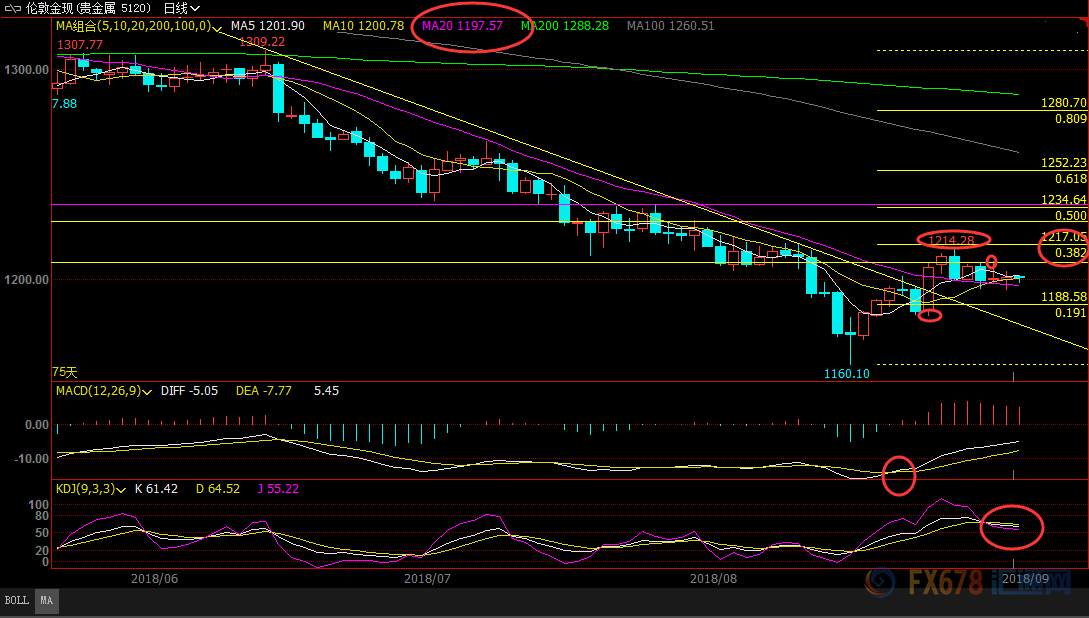Click the circled 1214.28 high price label
The width and height of the screenshot is (1089, 618).
pyautogui.click(x=952, y=240)
